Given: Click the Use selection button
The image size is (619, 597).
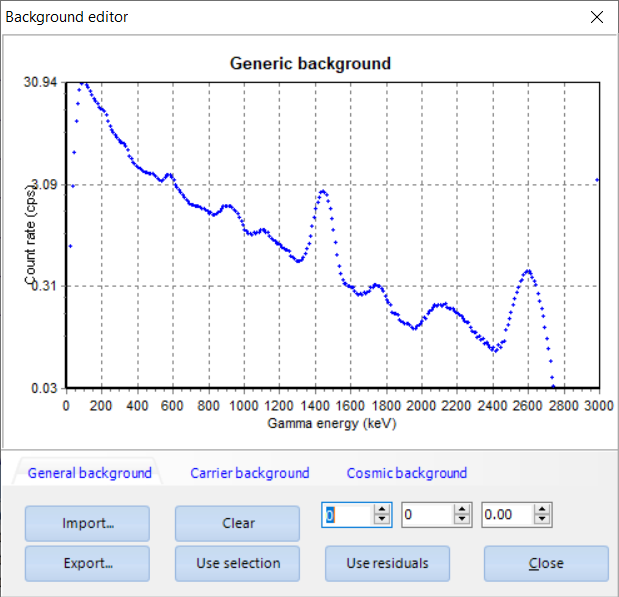Looking at the screenshot, I should point(237,563).
